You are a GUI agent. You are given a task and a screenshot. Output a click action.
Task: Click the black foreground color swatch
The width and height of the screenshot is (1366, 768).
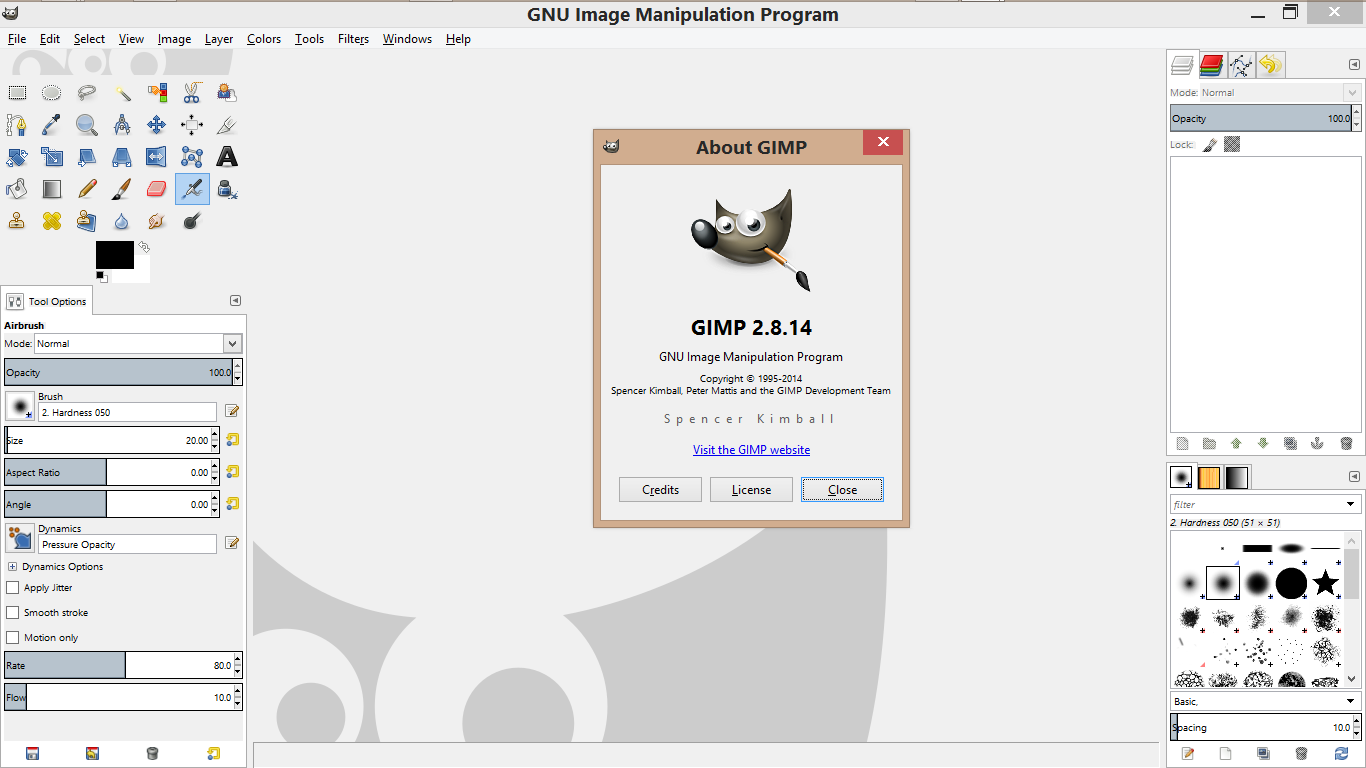click(x=114, y=254)
